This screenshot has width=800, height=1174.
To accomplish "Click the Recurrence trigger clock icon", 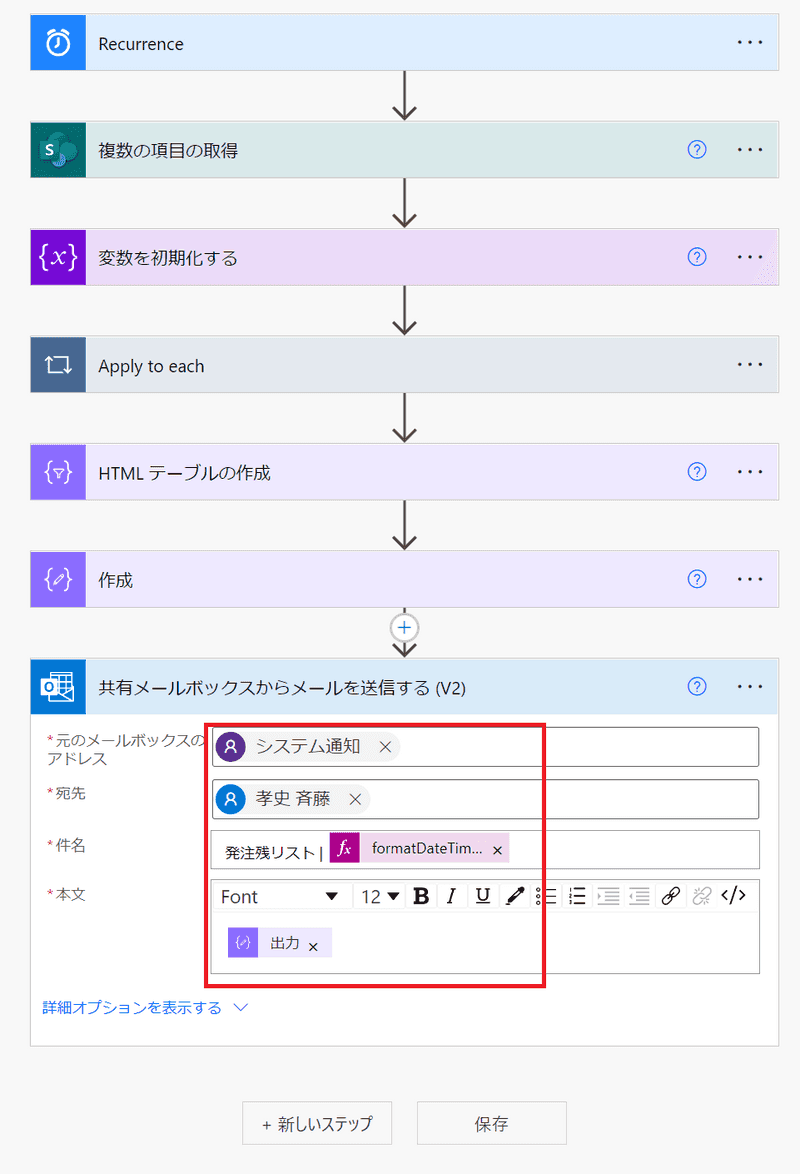I will tap(58, 43).
